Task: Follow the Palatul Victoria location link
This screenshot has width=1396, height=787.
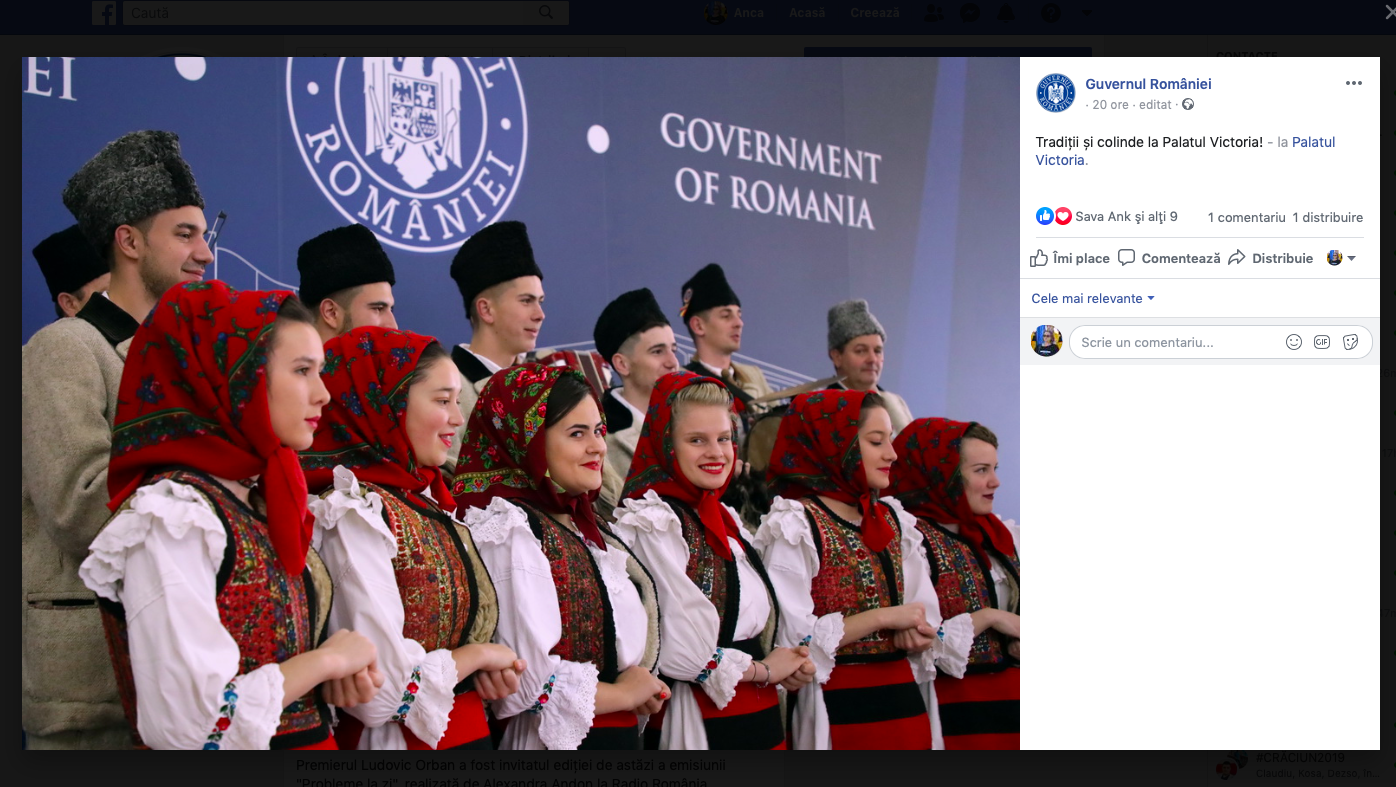Action: (x=1313, y=142)
